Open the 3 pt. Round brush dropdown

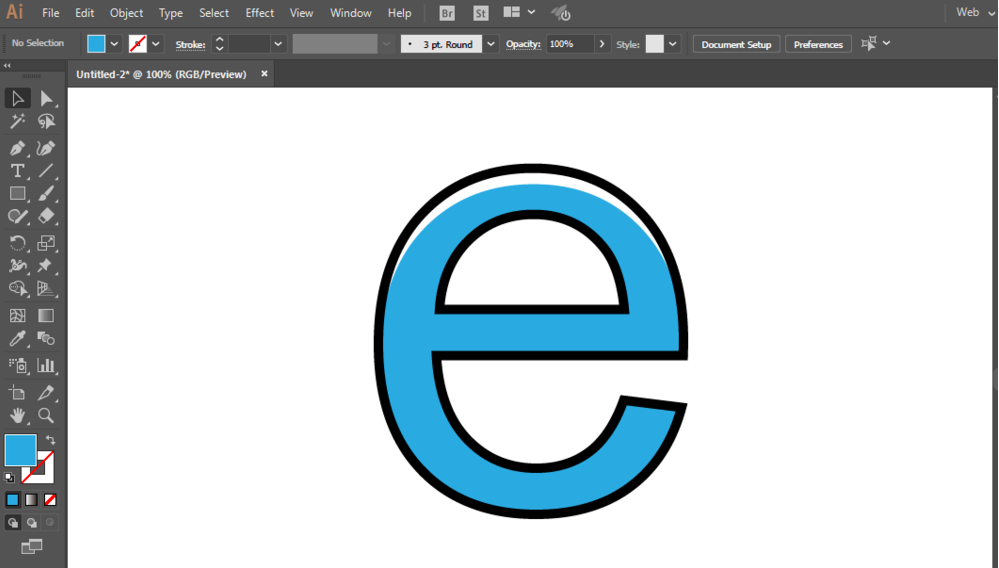[x=491, y=44]
